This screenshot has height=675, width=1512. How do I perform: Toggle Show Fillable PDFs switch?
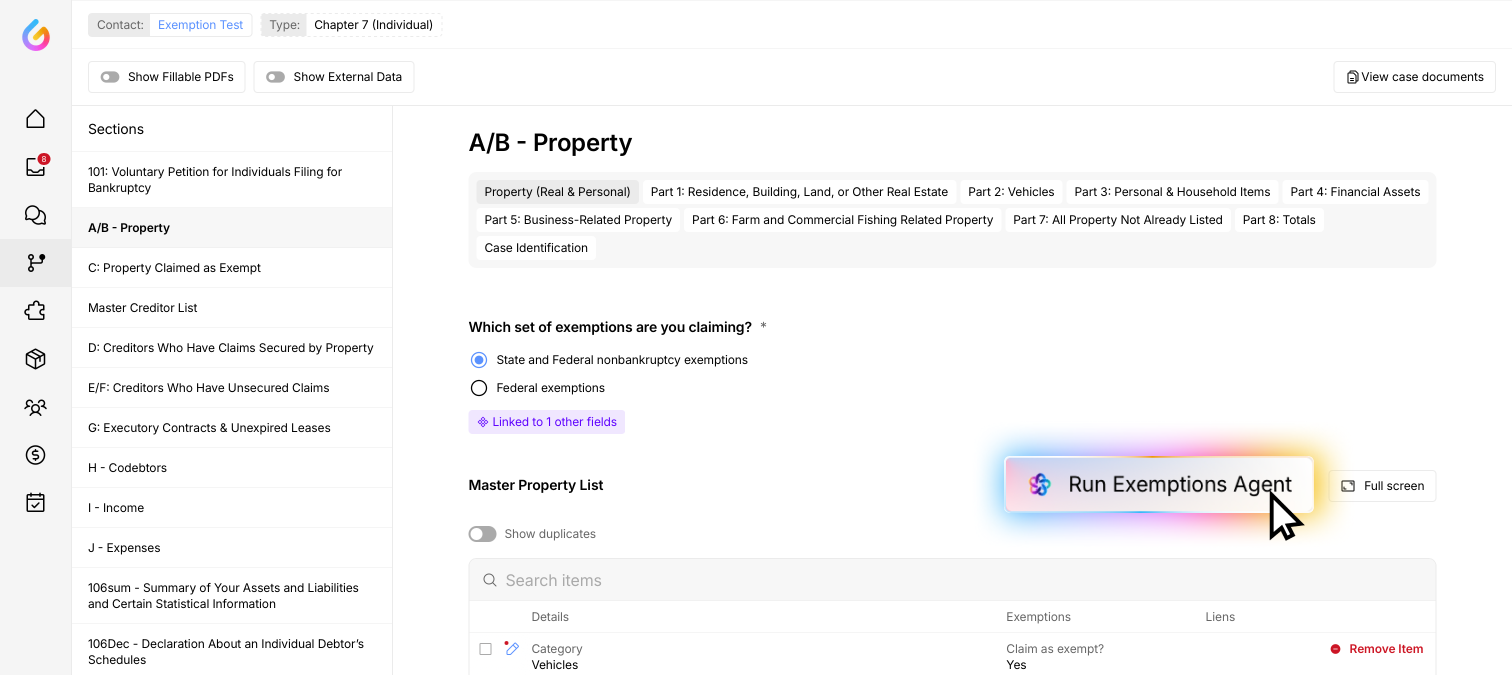[110, 77]
